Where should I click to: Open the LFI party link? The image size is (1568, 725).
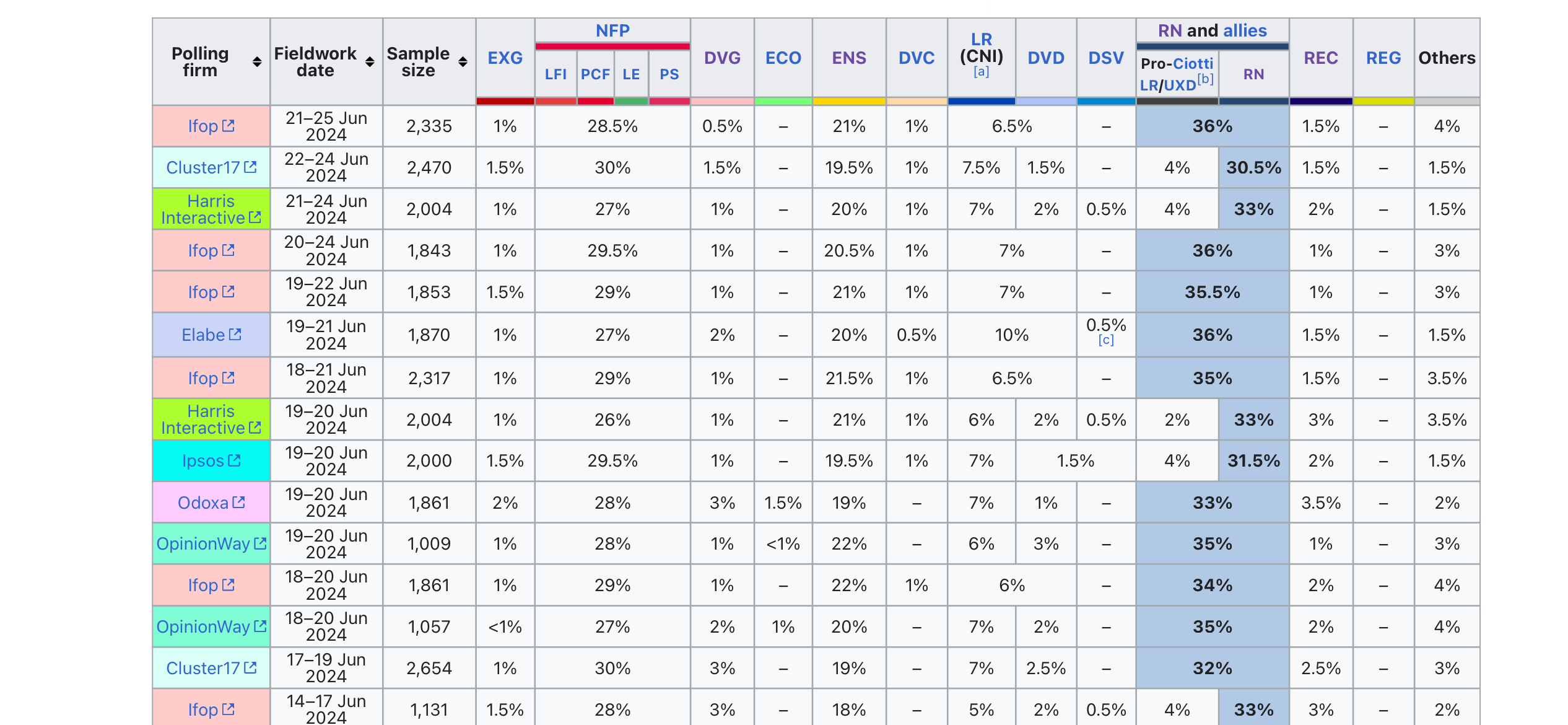click(x=555, y=74)
